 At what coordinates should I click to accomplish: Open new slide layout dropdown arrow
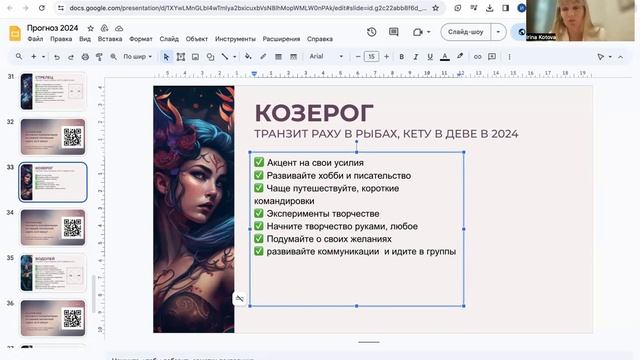tap(43, 57)
